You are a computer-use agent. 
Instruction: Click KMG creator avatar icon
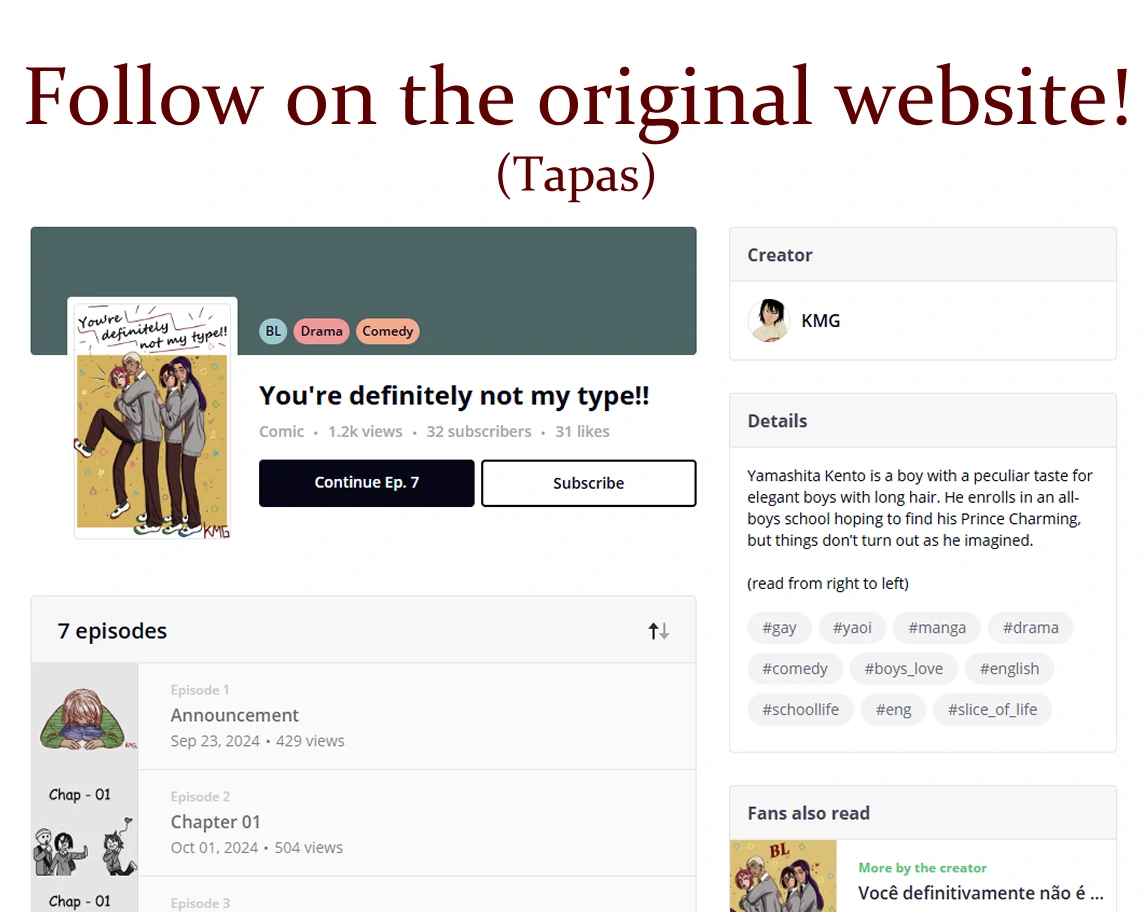[769, 320]
